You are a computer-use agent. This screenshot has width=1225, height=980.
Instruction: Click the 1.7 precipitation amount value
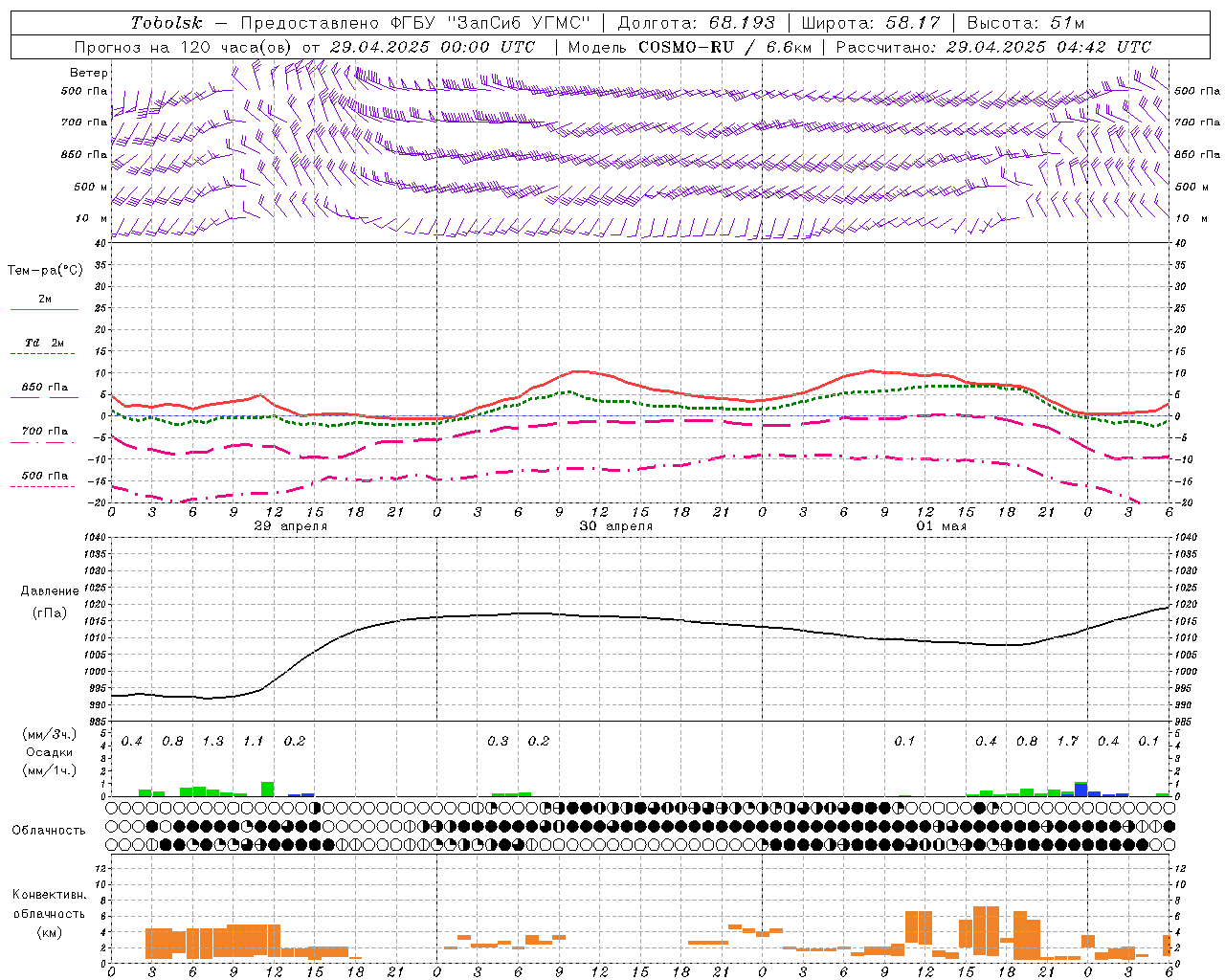(1067, 742)
